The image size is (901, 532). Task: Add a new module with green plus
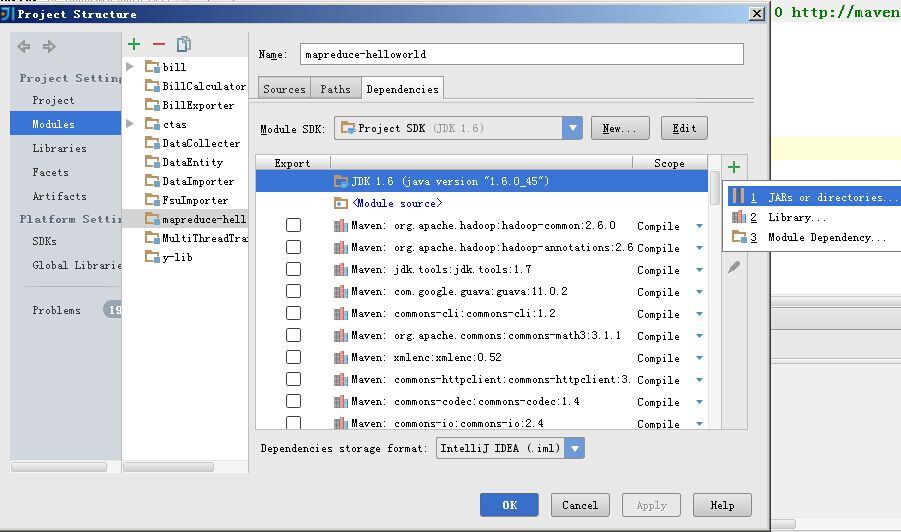pos(134,44)
